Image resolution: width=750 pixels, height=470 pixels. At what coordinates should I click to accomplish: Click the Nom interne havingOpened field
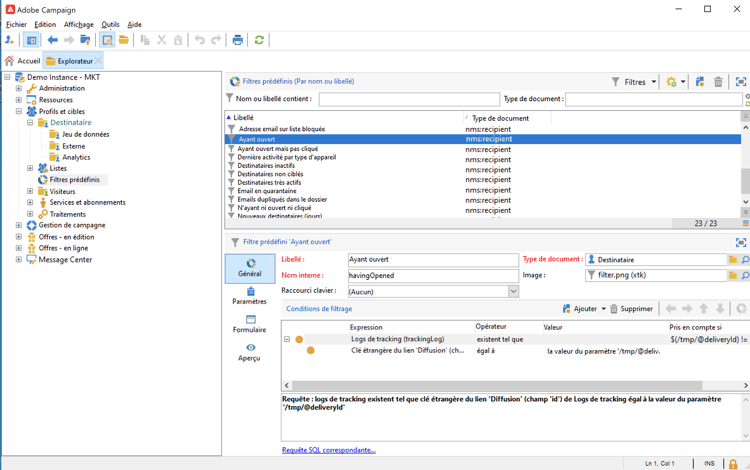433,275
